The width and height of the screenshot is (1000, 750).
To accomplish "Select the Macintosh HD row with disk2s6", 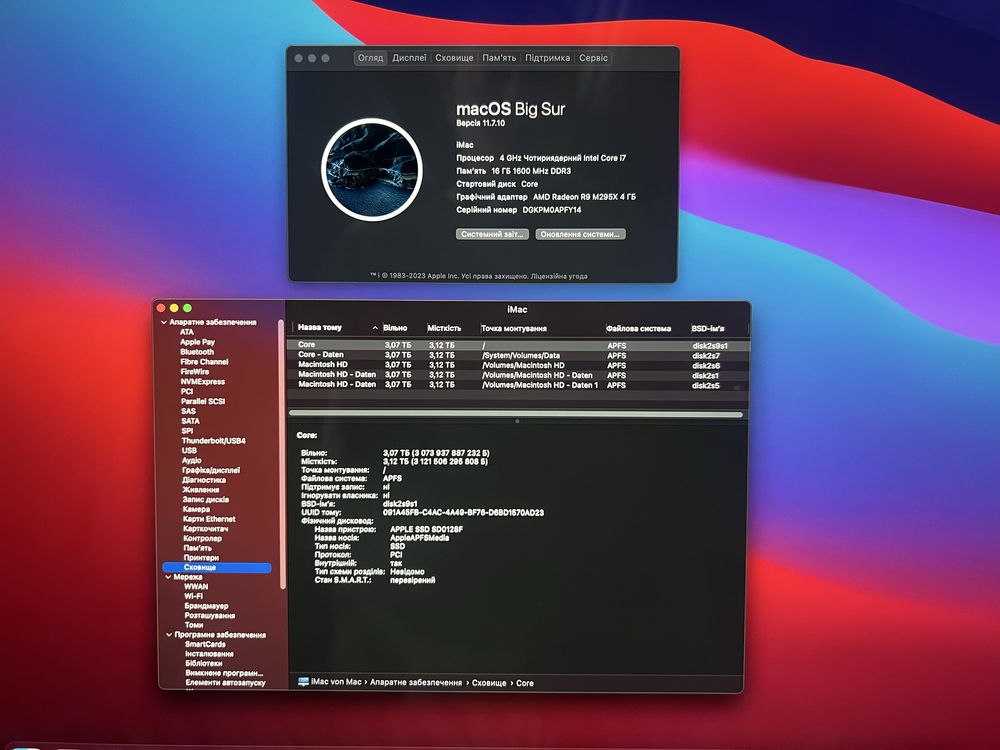I will coord(518,365).
